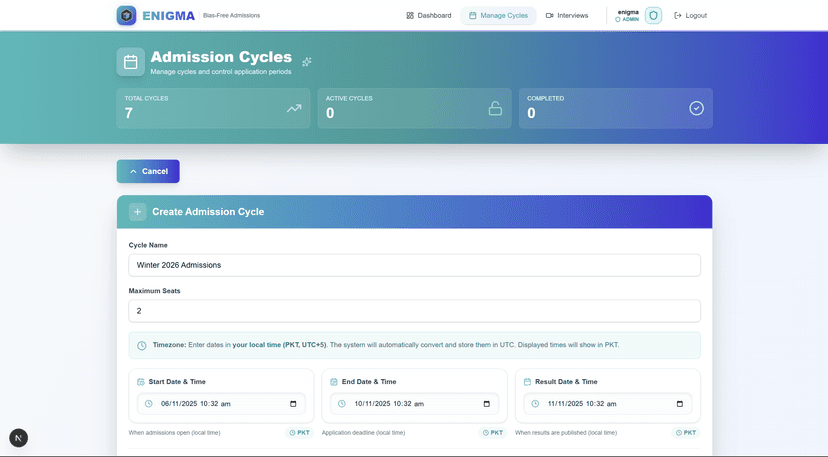Open the End Date calendar picker
Image resolution: width=828 pixels, height=457 pixels.
[487, 404]
